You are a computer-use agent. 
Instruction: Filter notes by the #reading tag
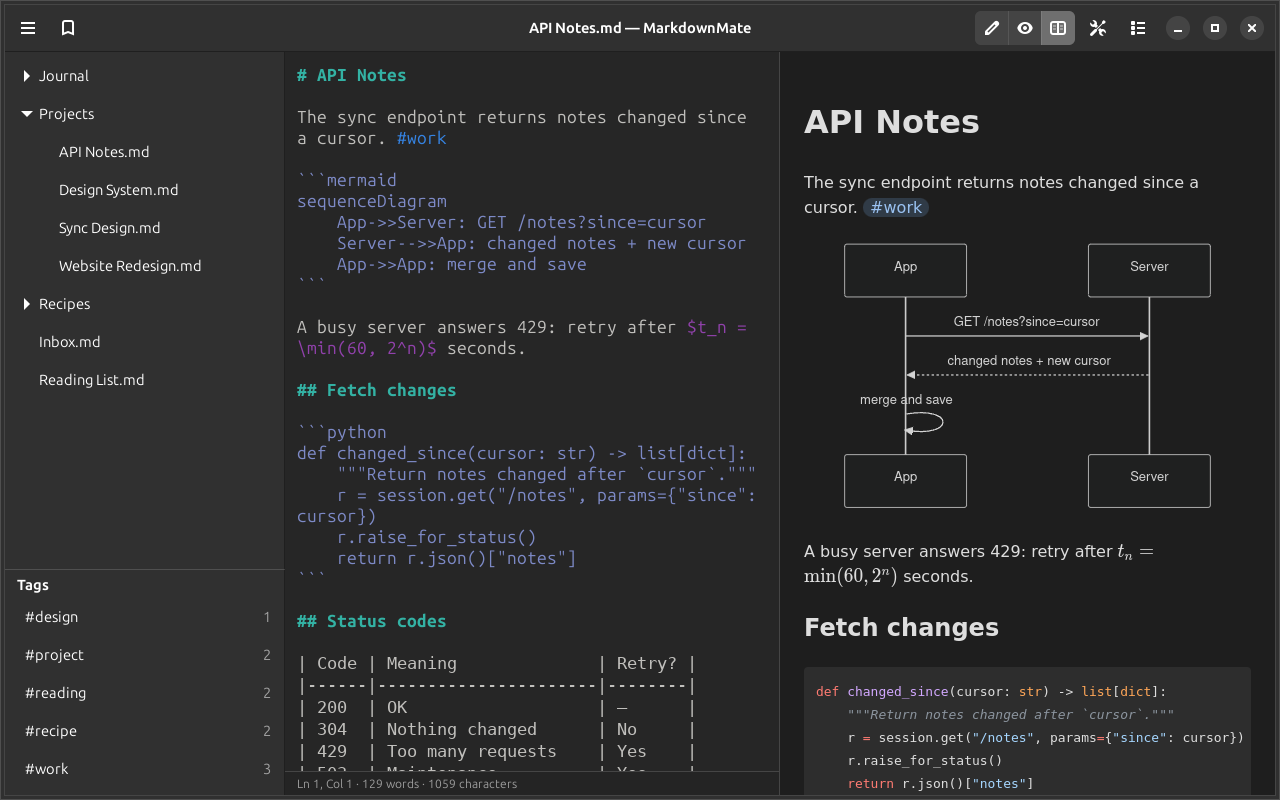coord(145,693)
